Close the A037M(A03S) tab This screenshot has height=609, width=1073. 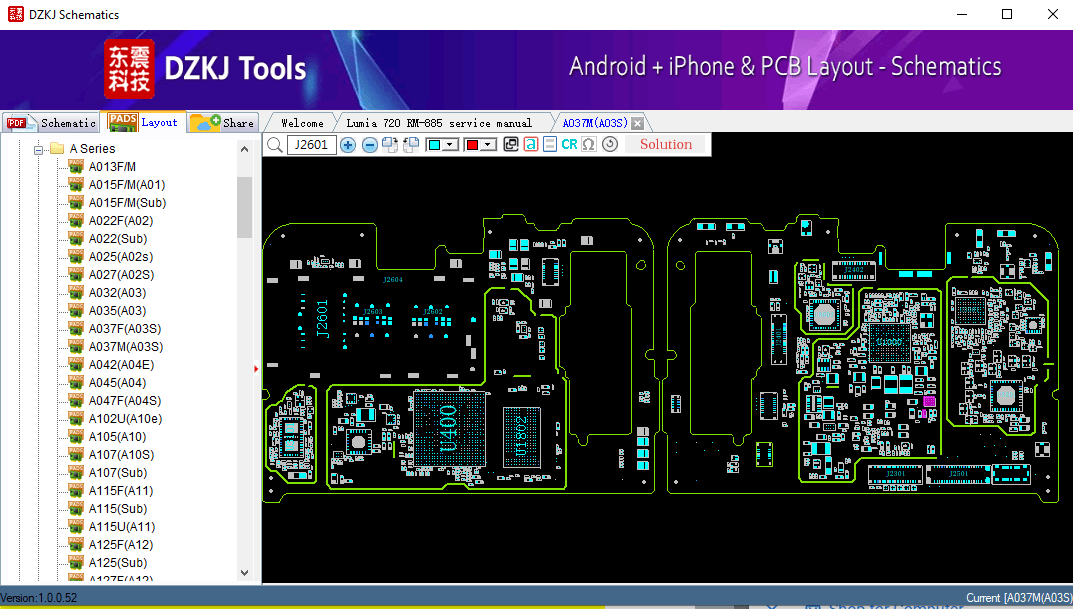[x=637, y=121]
